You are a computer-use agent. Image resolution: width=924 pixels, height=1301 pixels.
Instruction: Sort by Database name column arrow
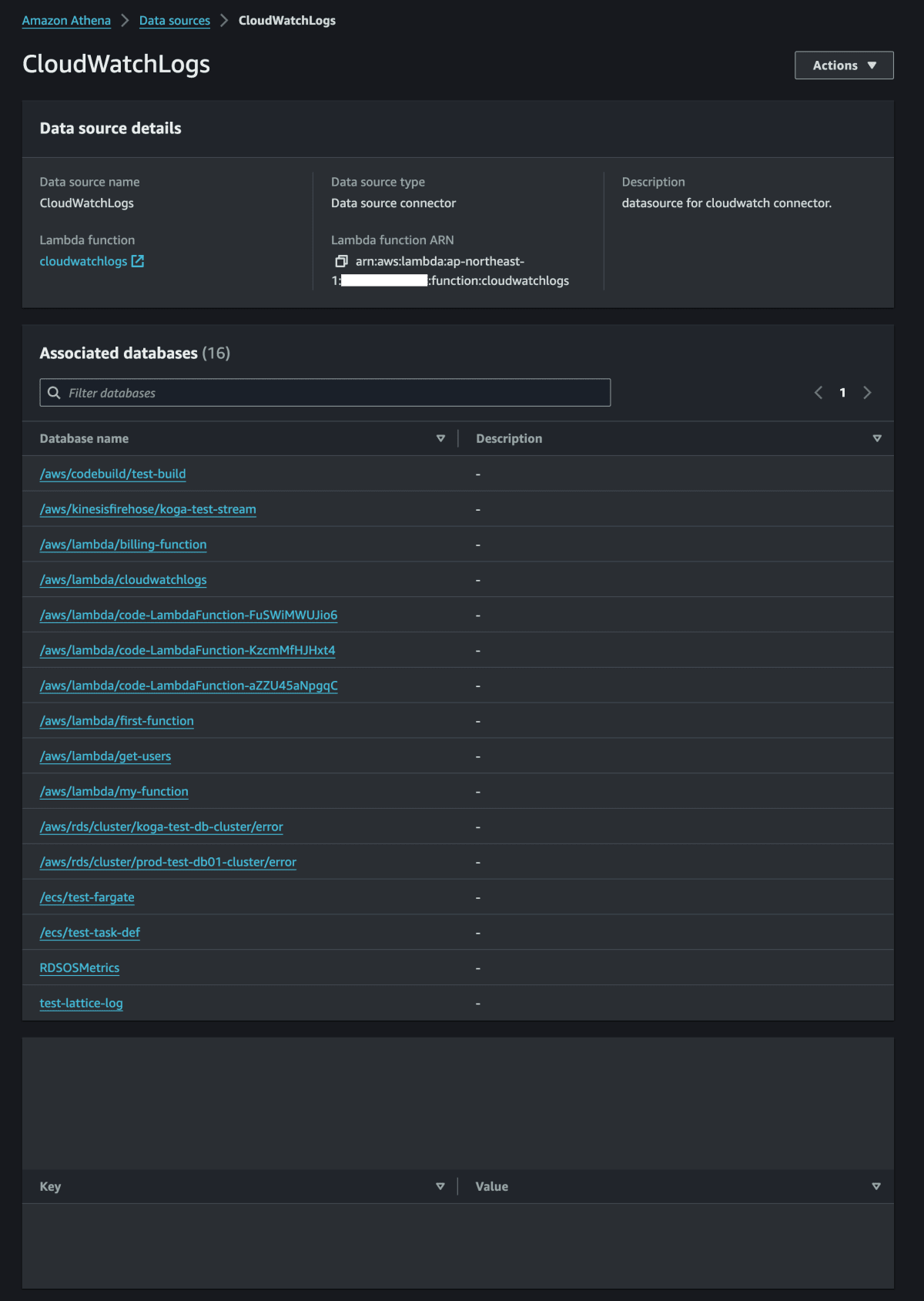[440, 438]
